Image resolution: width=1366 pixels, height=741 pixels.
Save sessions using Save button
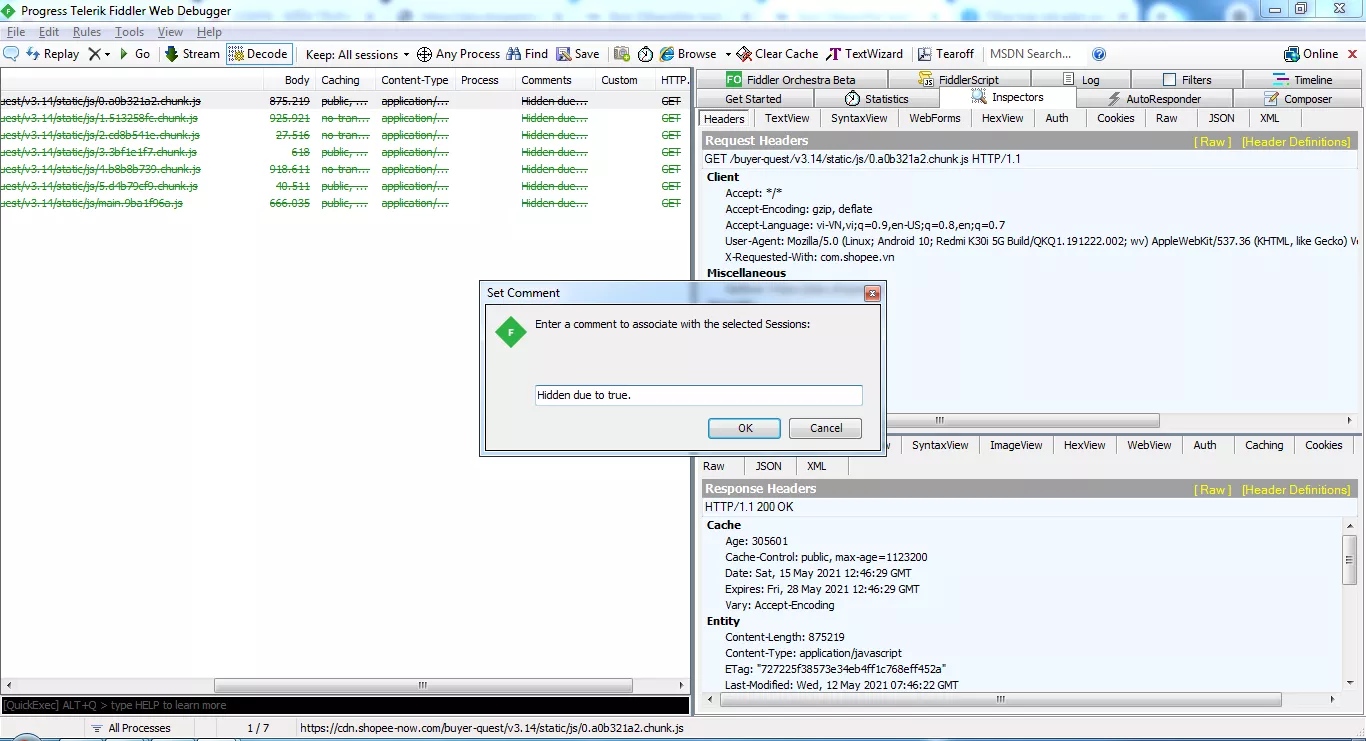pyautogui.click(x=578, y=54)
